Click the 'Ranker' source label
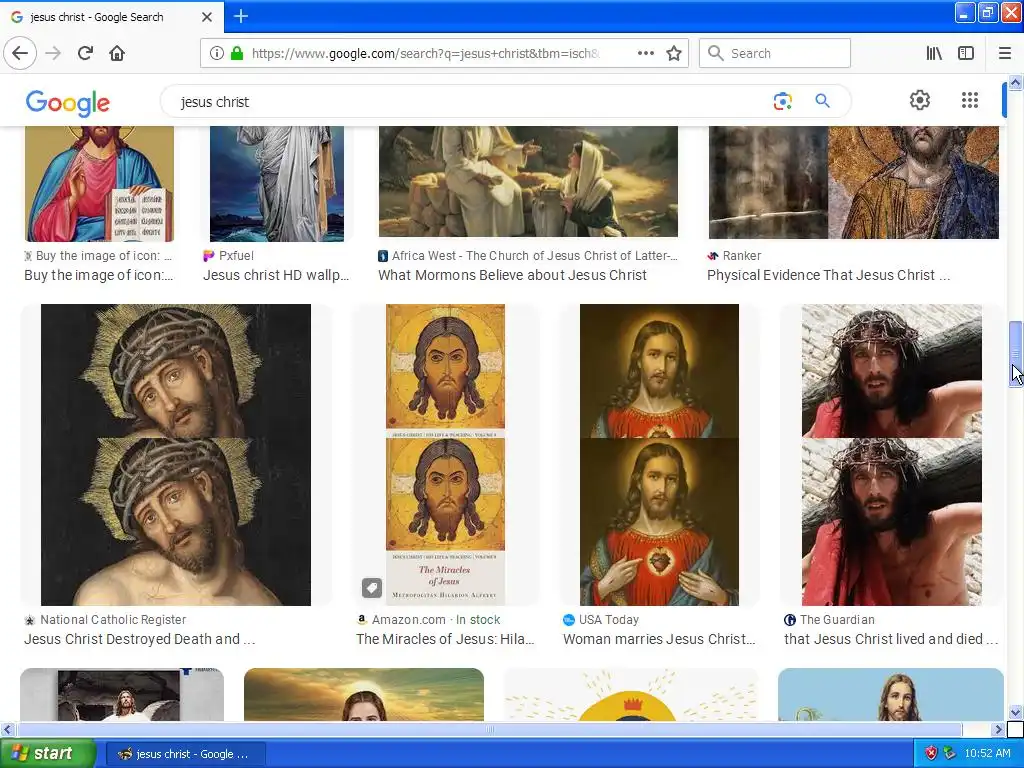 pos(741,256)
